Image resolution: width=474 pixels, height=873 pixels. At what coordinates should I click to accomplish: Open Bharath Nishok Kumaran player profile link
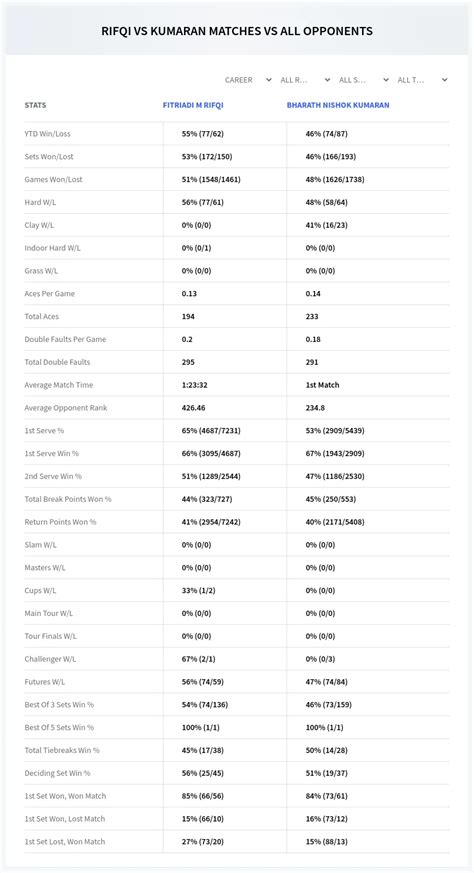(338, 105)
